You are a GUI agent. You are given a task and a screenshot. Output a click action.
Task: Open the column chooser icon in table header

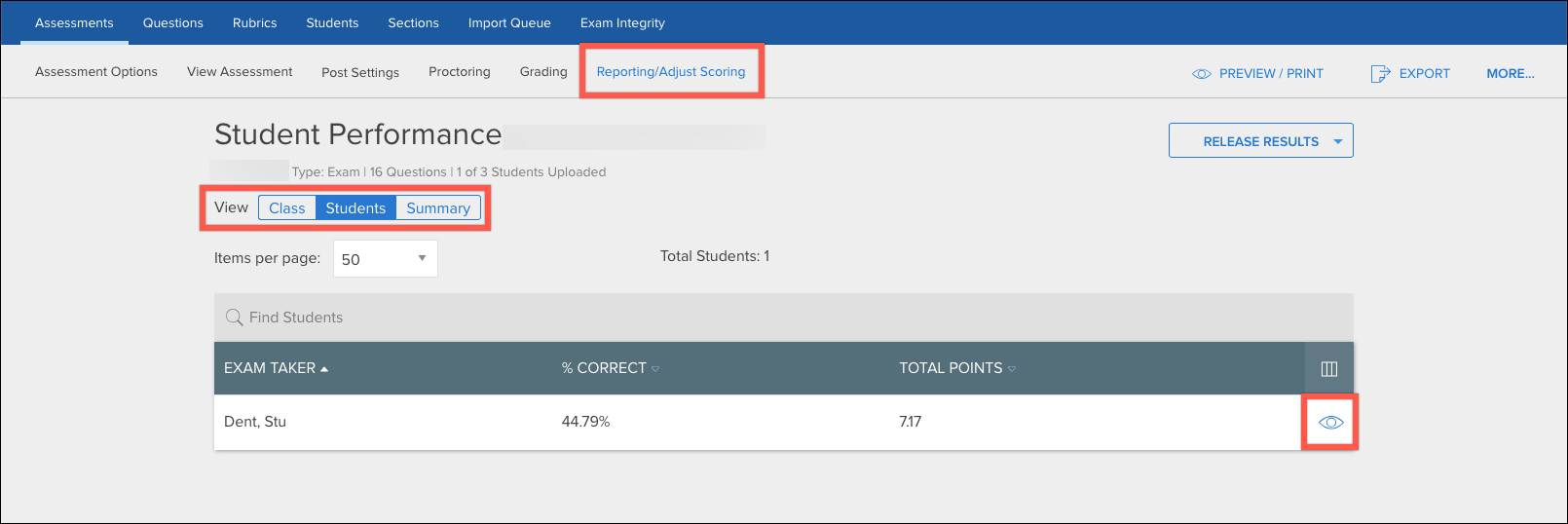click(1329, 368)
